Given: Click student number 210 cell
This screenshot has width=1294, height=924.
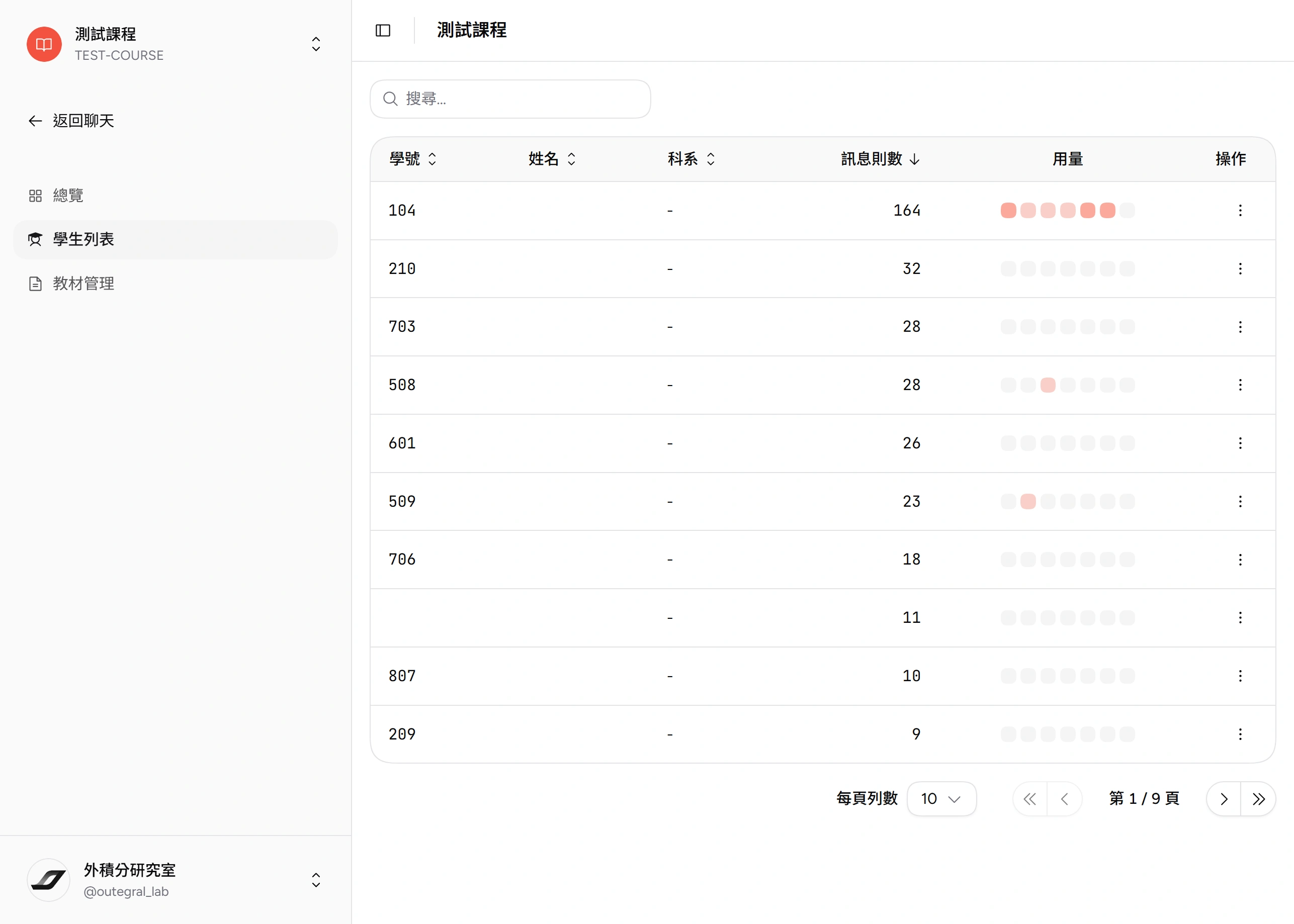Looking at the screenshot, I should (402, 268).
